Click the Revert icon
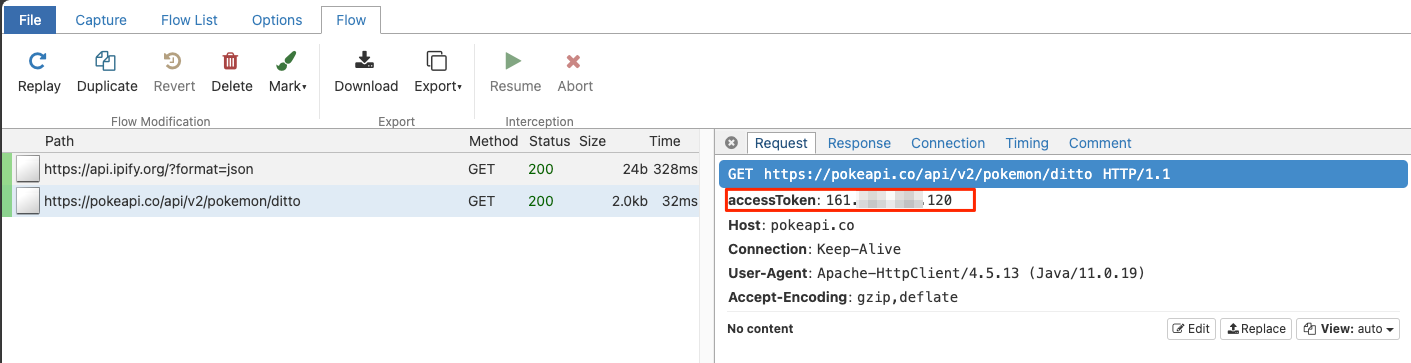The width and height of the screenshot is (1411, 363). point(174,61)
